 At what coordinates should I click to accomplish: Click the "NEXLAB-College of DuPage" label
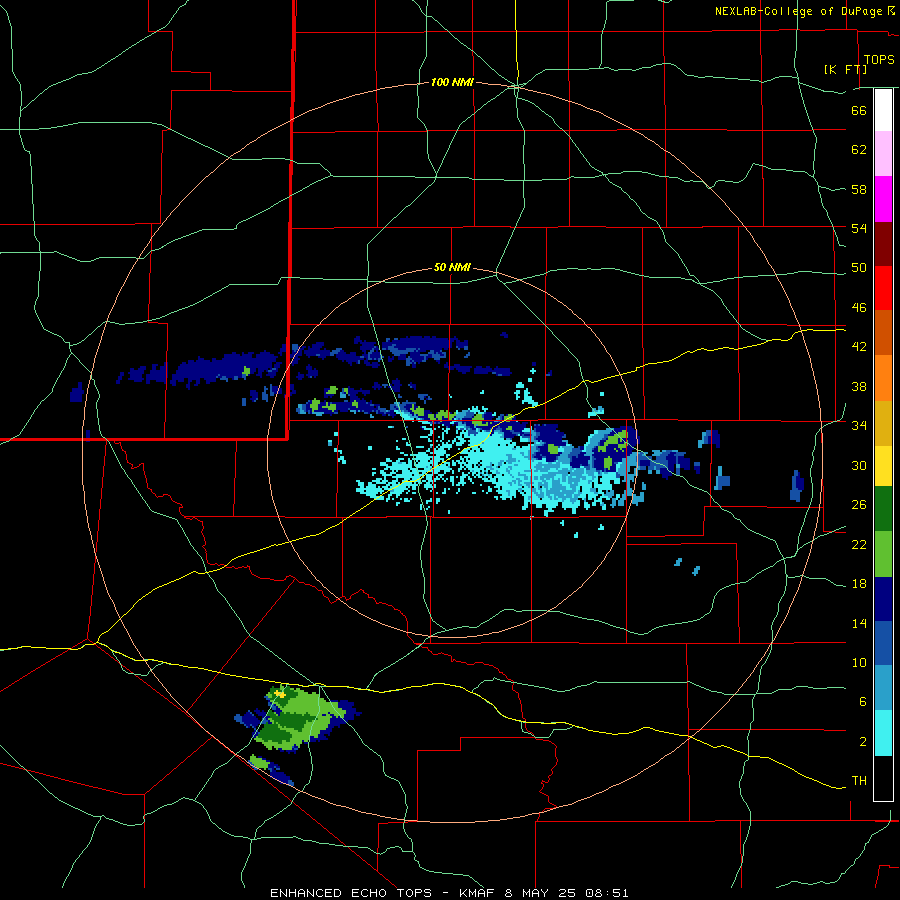click(x=800, y=11)
